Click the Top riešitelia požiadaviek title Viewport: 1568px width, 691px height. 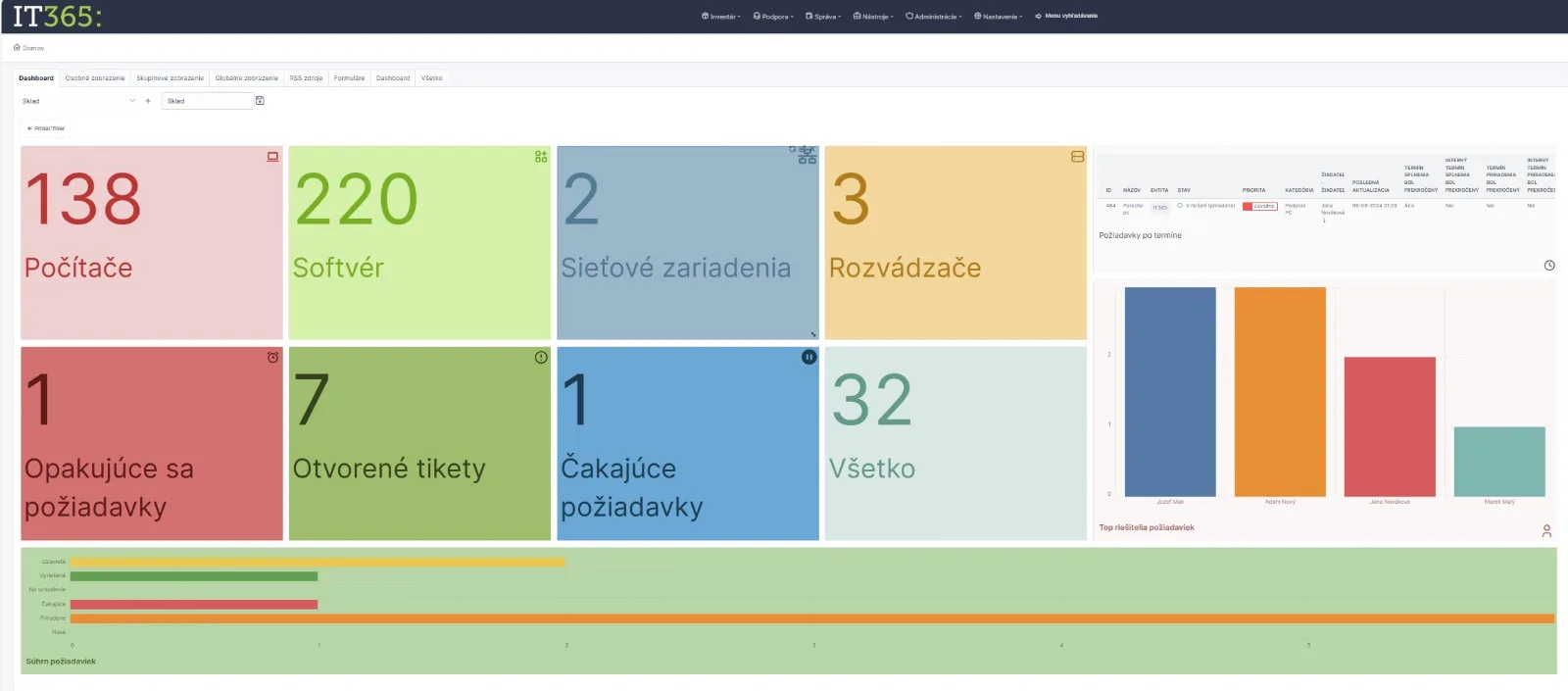1147,527
